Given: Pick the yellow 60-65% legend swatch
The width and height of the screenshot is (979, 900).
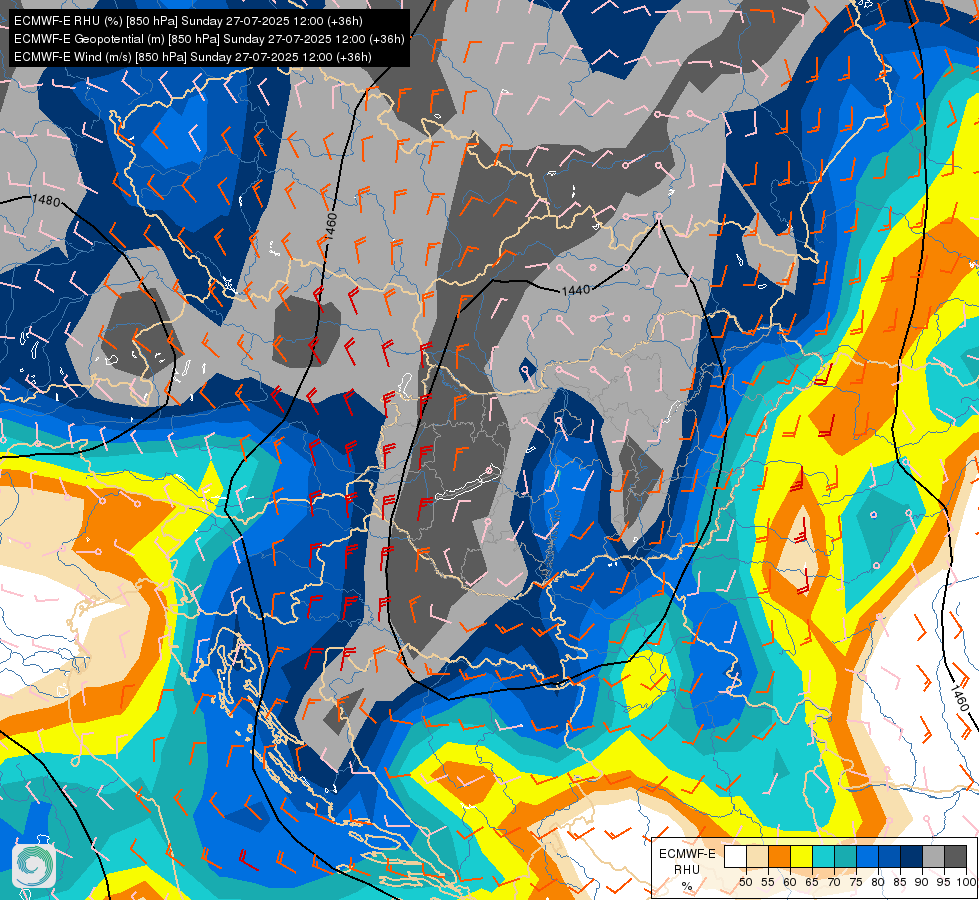Looking at the screenshot, I should (801, 856).
